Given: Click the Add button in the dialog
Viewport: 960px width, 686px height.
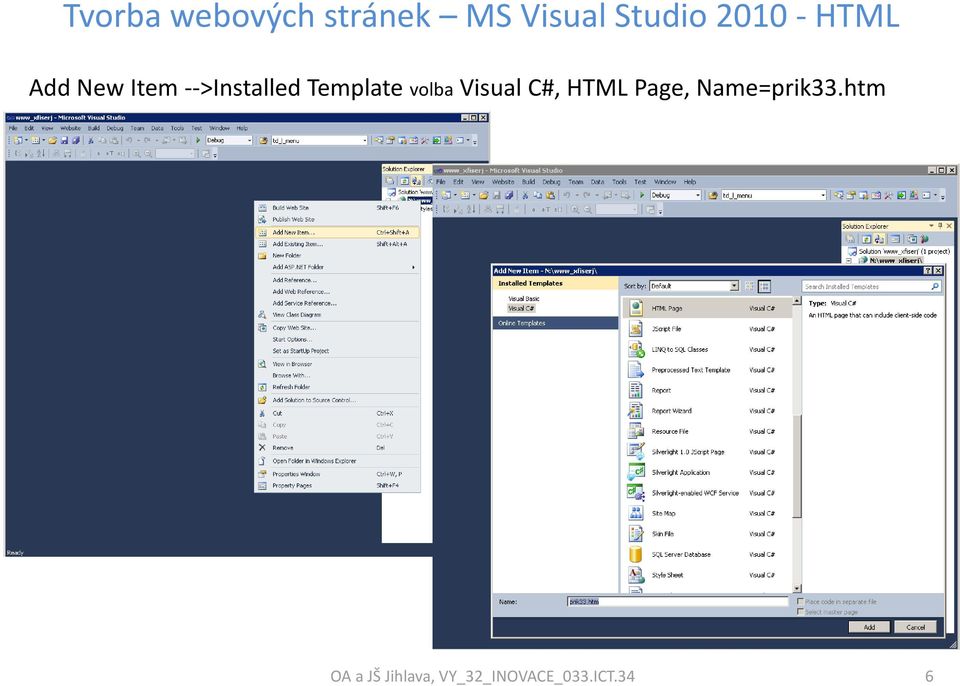Looking at the screenshot, I should coord(869,627).
